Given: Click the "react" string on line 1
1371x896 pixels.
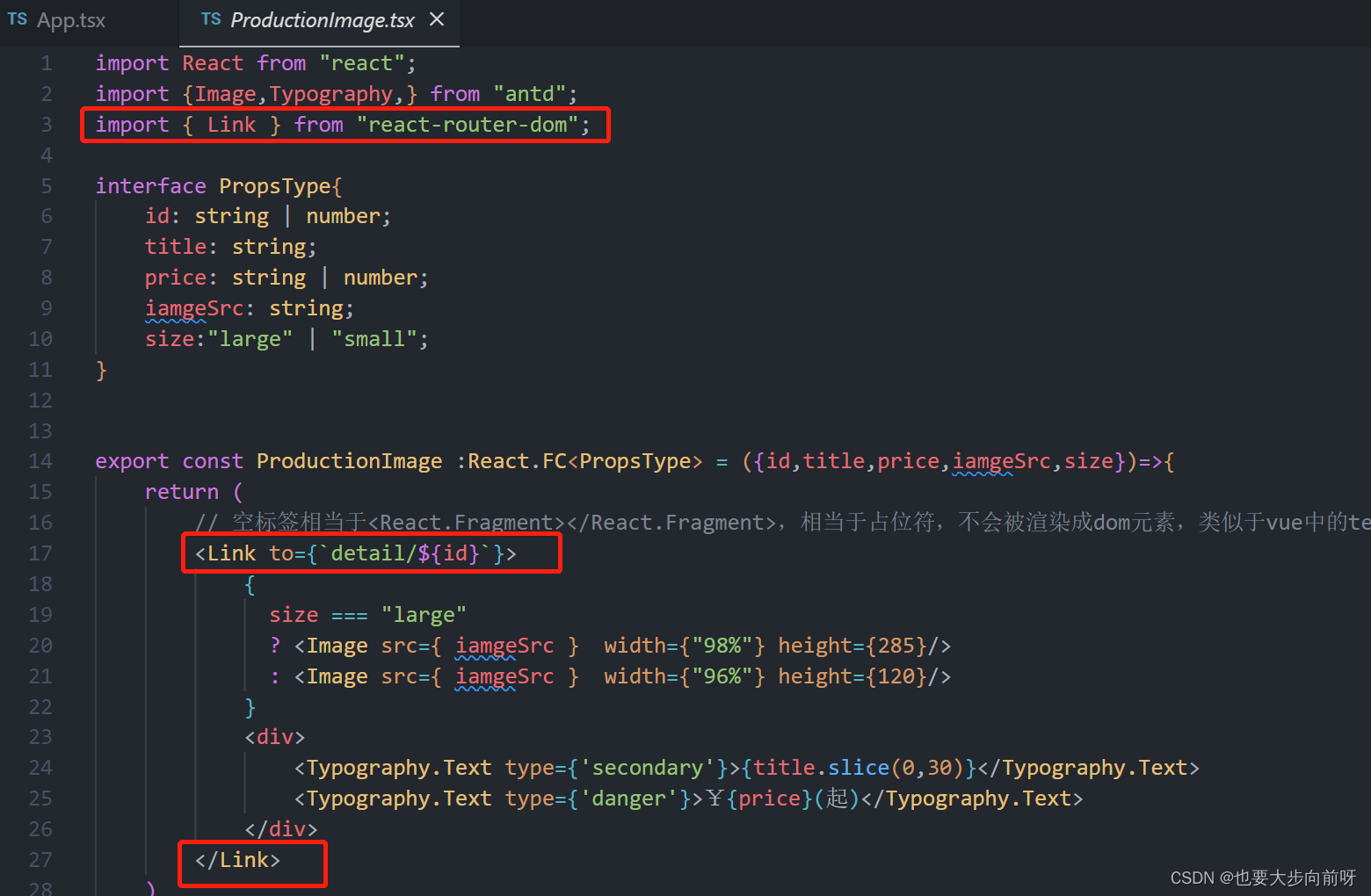Looking at the screenshot, I should pyautogui.click(x=365, y=62).
